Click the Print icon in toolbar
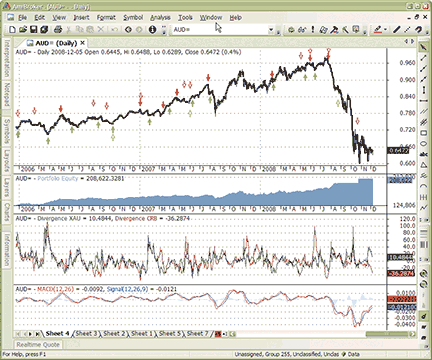The height and width of the screenshot is (360, 432). (x=58, y=30)
